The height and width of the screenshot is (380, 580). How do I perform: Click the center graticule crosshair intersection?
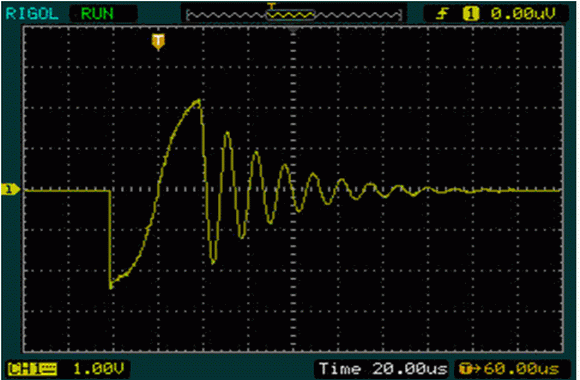tap(293, 190)
